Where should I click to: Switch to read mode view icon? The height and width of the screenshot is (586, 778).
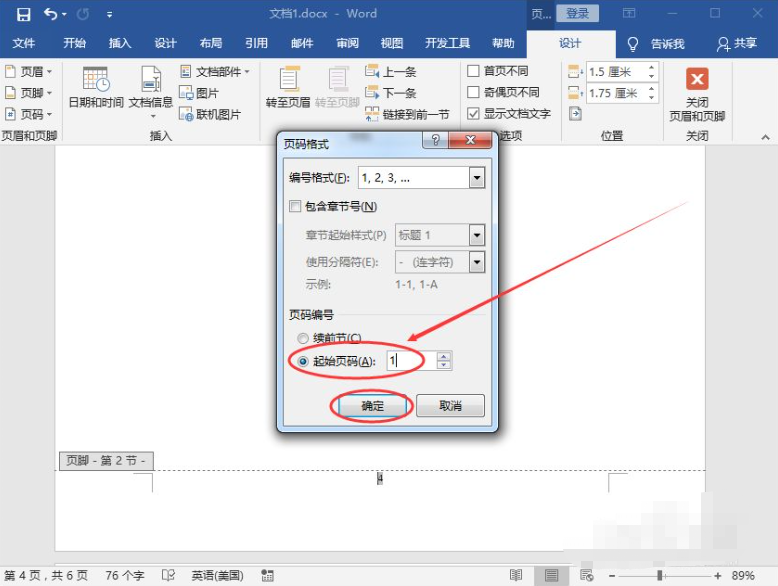[516, 576]
